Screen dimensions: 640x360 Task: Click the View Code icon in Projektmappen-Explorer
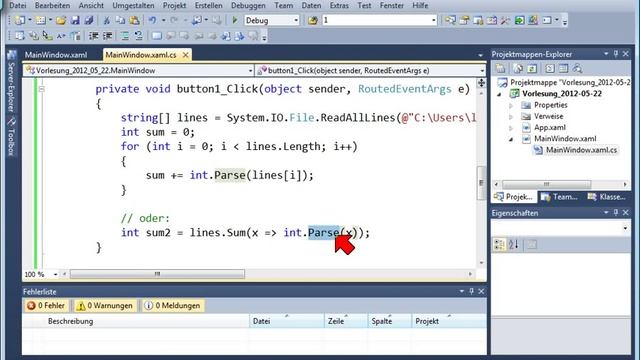click(550, 69)
